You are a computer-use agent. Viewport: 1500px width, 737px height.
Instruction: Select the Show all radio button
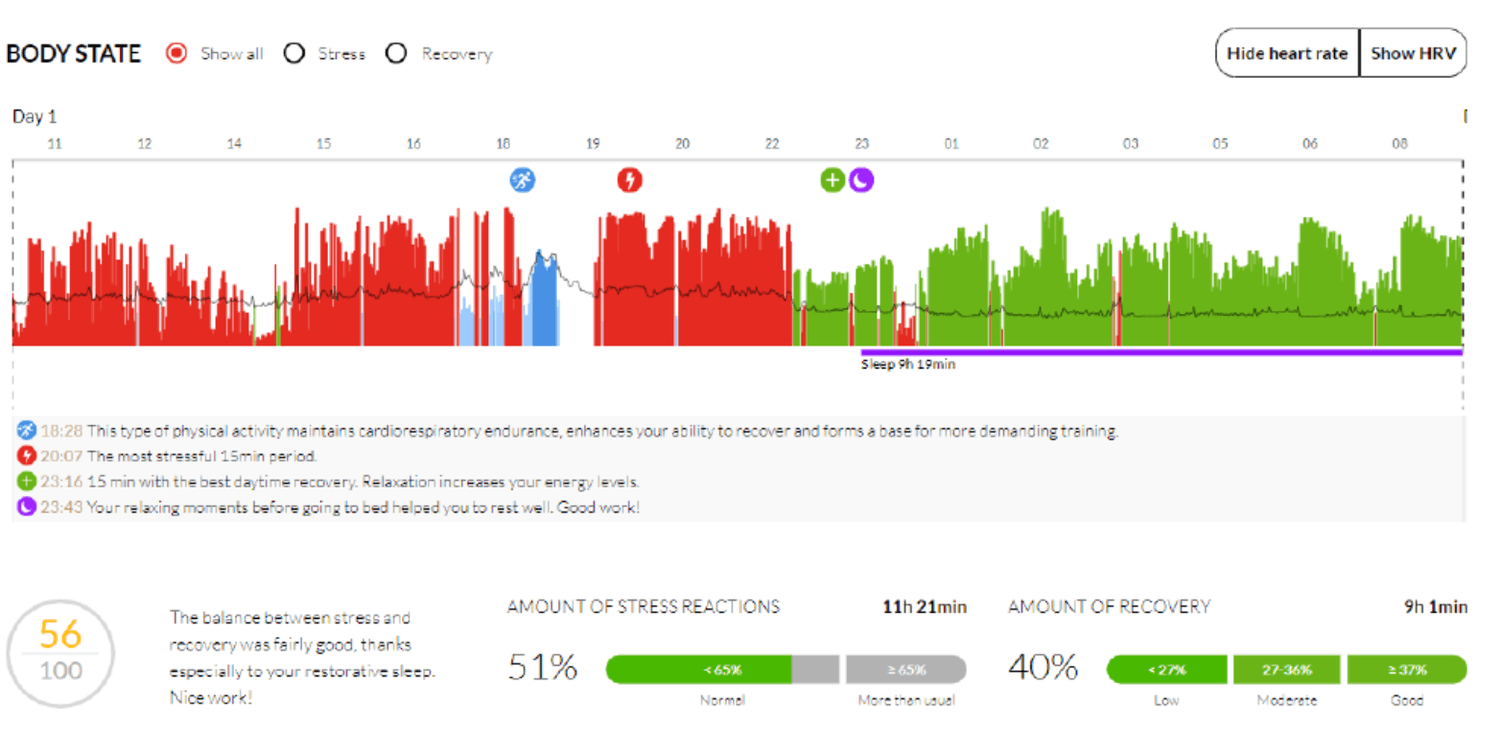click(177, 54)
